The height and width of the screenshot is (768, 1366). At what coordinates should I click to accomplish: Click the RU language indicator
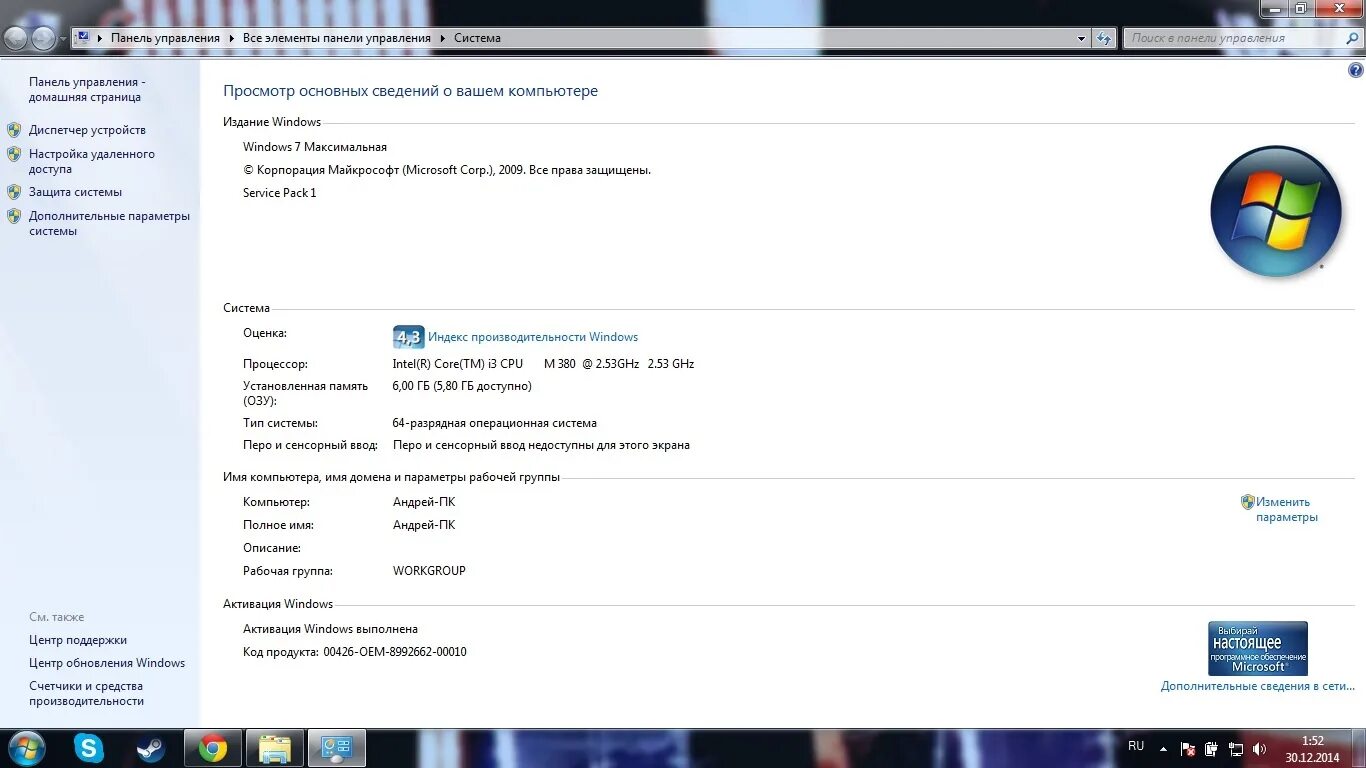click(1136, 746)
